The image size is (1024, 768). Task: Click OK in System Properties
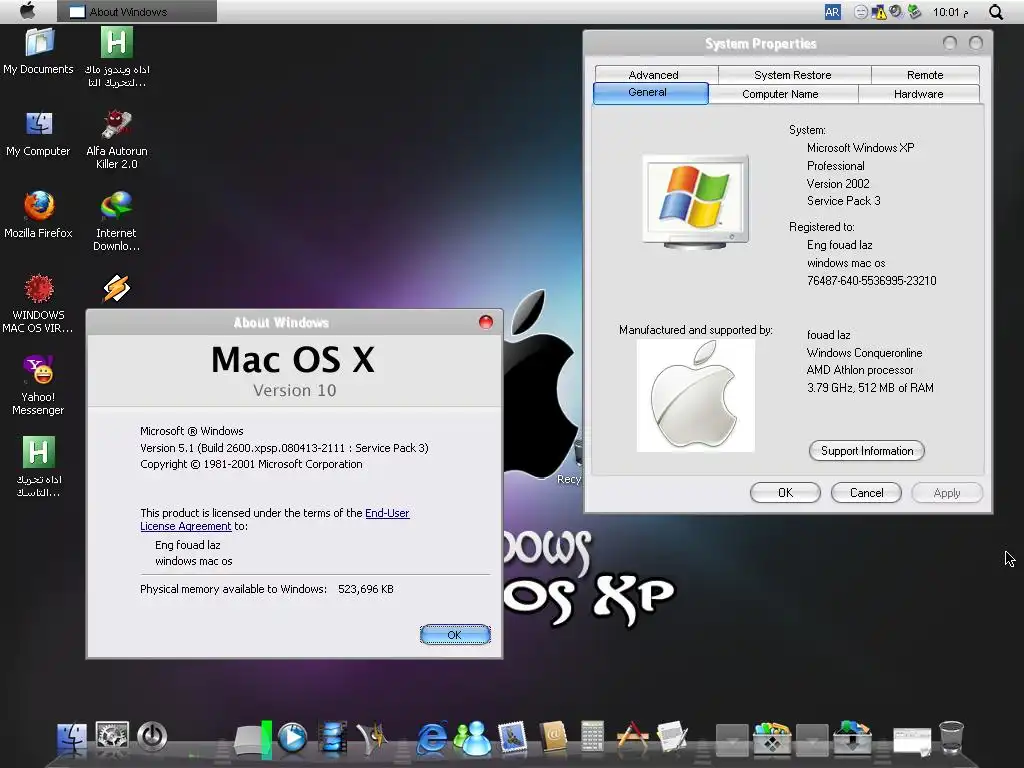pos(785,492)
